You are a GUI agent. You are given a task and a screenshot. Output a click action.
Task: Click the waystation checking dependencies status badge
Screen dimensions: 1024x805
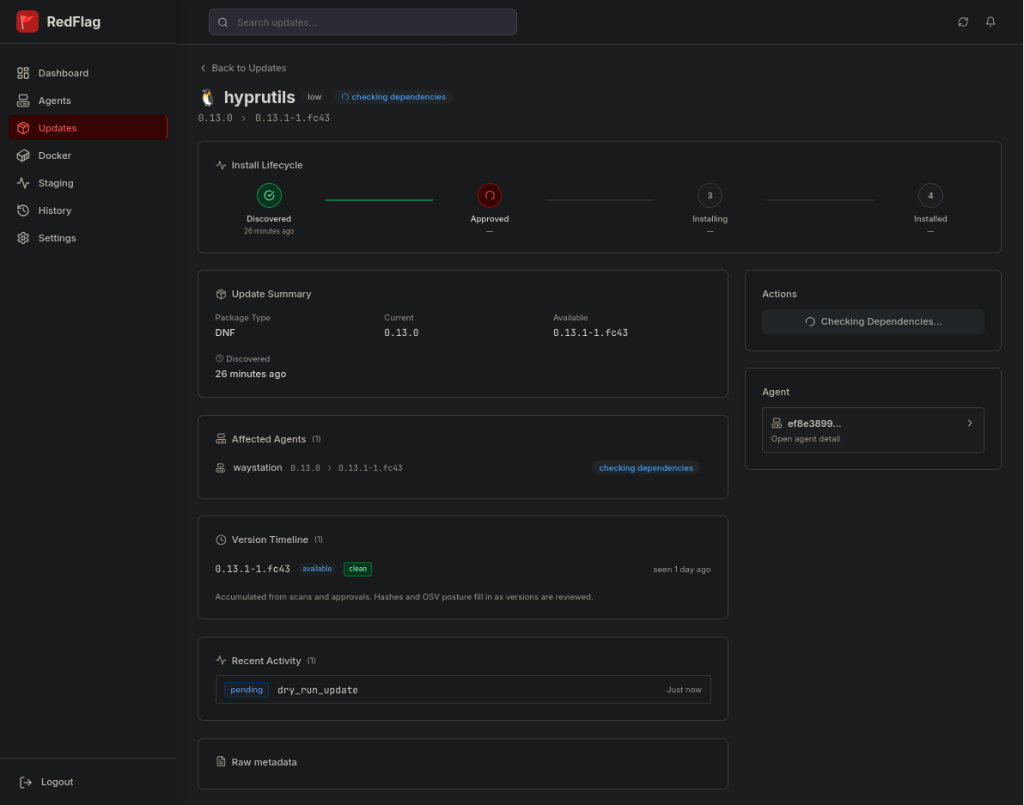pyautogui.click(x=645, y=468)
